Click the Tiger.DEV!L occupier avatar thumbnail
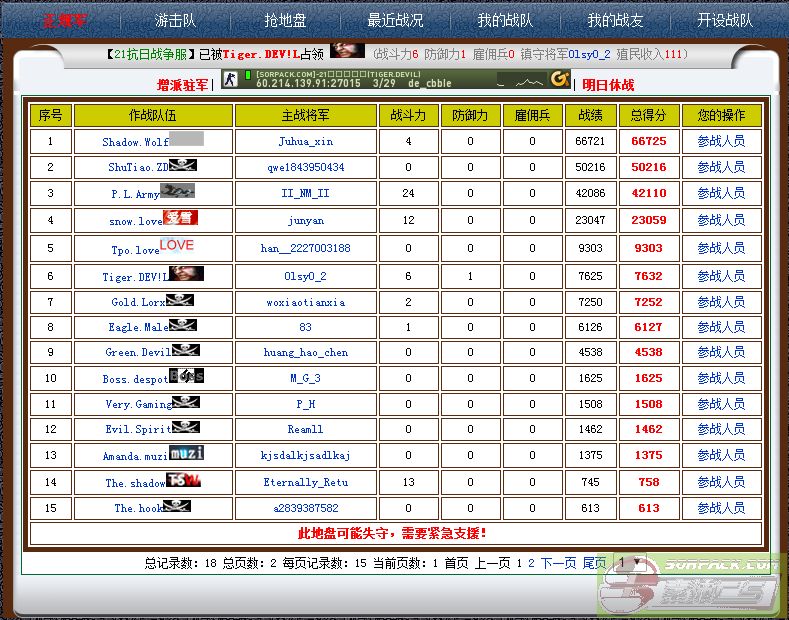This screenshot has height=620, width=789. 347,52
